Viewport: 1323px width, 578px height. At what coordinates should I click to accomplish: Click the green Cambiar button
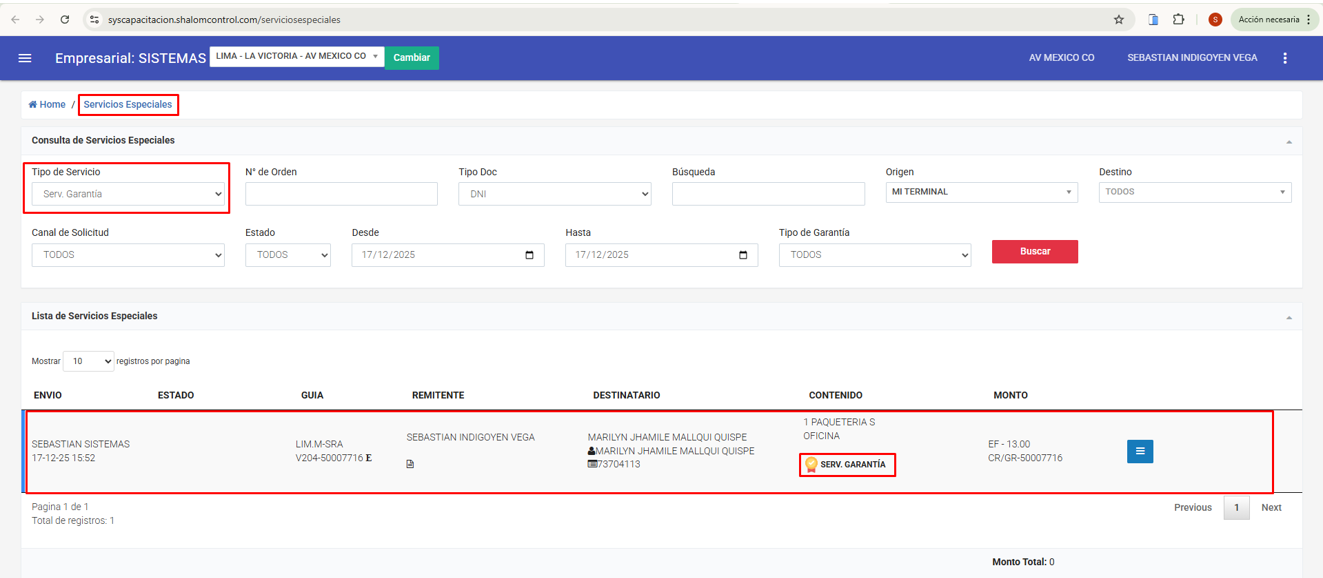pos(411,58)
